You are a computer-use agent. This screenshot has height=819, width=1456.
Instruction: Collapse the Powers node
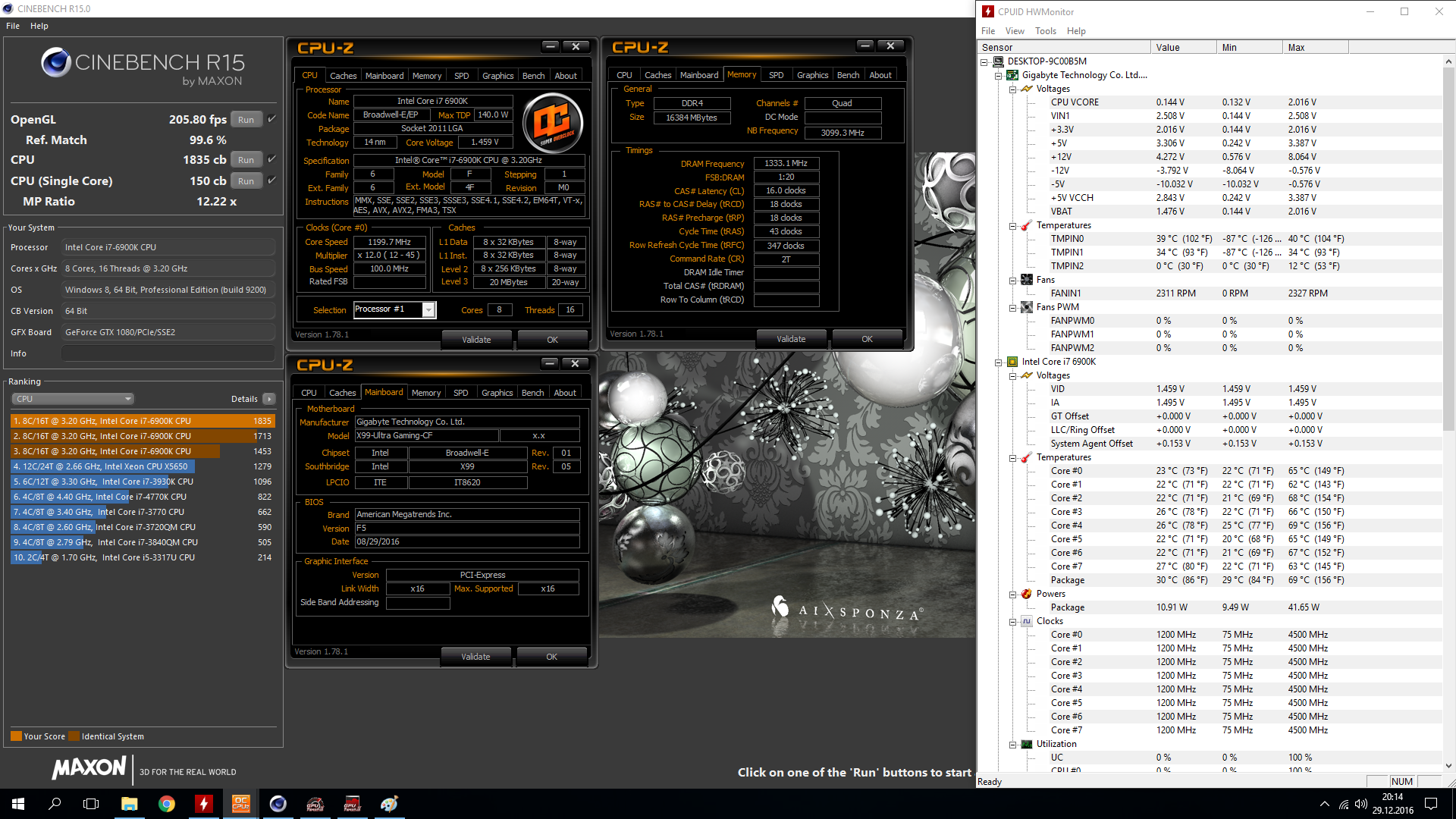pos(1013,595)
